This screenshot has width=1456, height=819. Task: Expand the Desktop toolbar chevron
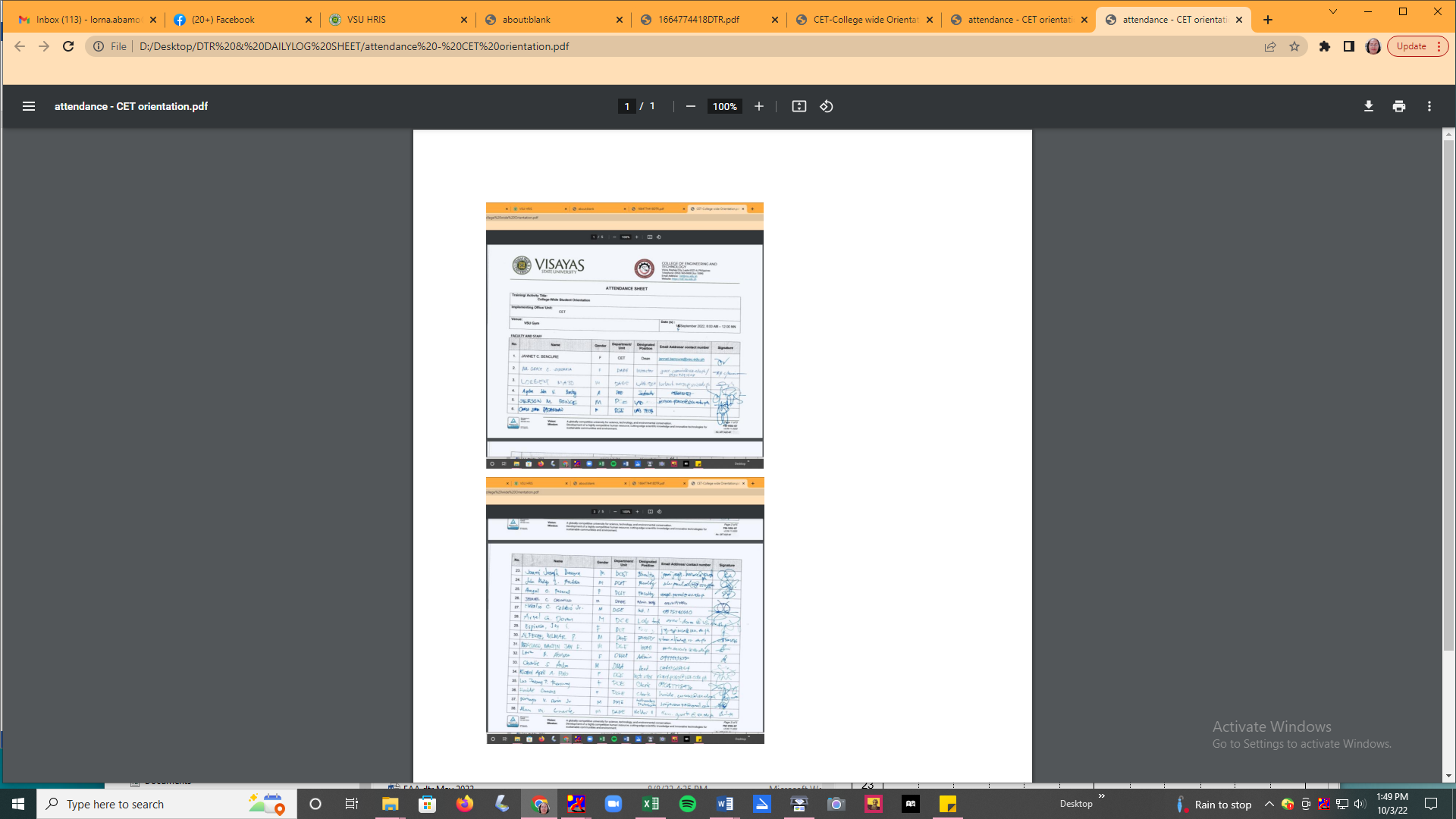1102,796
